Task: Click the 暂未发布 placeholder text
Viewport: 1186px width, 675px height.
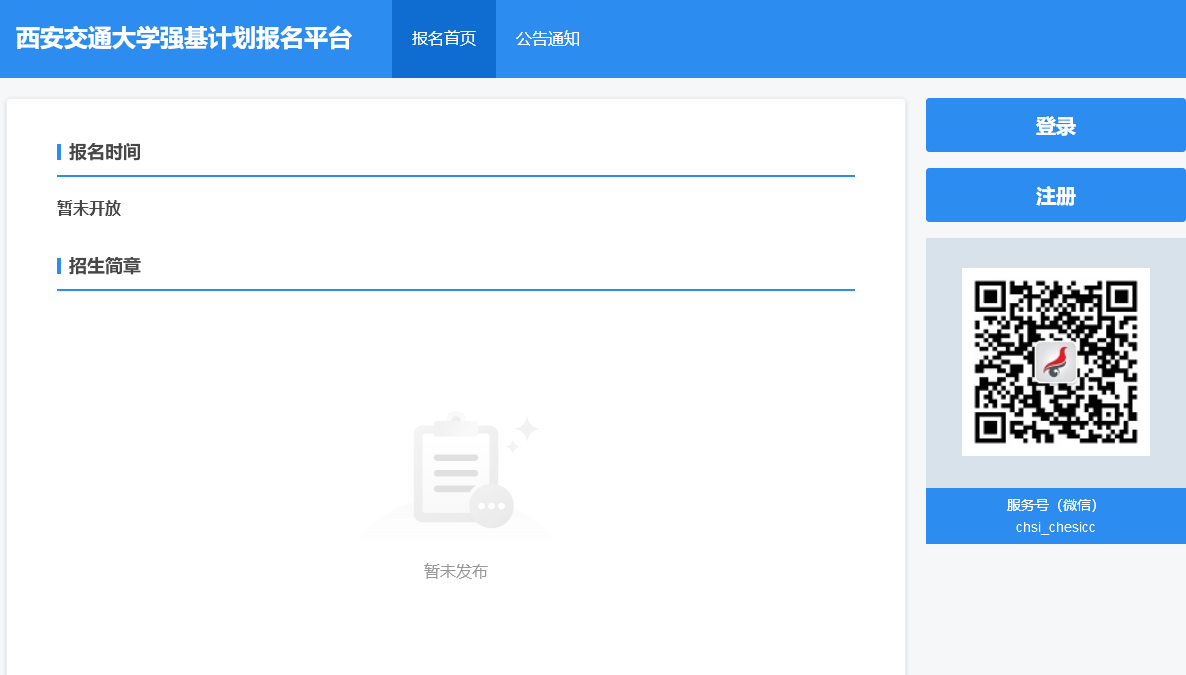Action: 455,571
